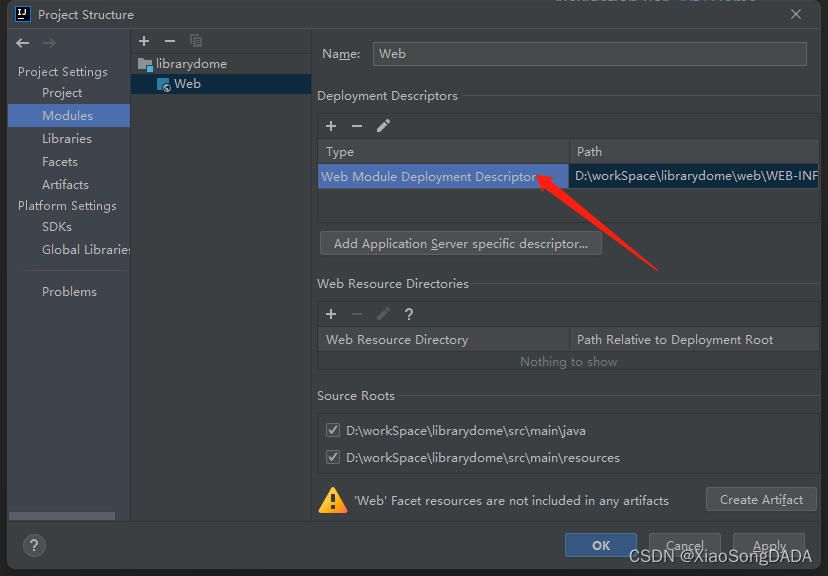828x576 pixels.
Task: Open Global Libraries settings
Action: click(86, 250)
